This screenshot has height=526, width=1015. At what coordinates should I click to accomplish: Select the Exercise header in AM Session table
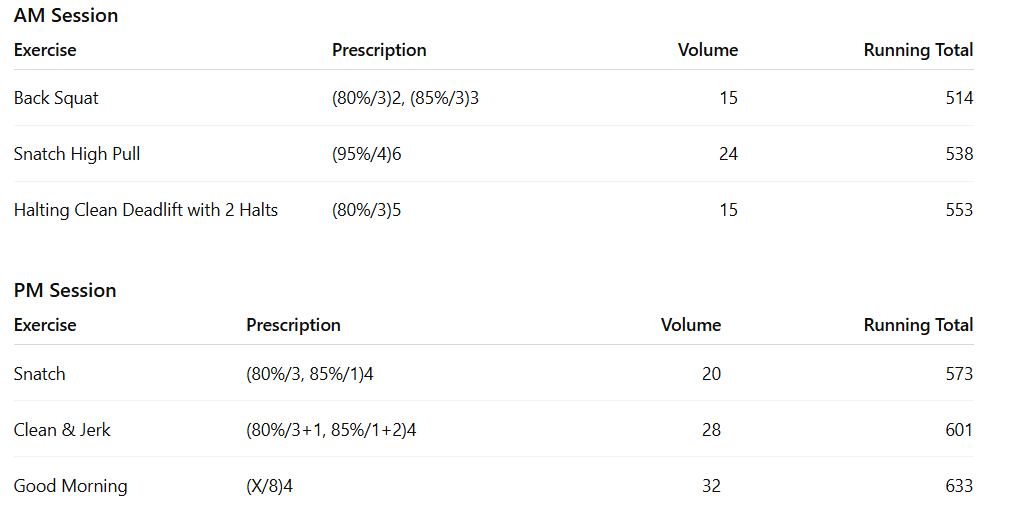tap(45, 50)
